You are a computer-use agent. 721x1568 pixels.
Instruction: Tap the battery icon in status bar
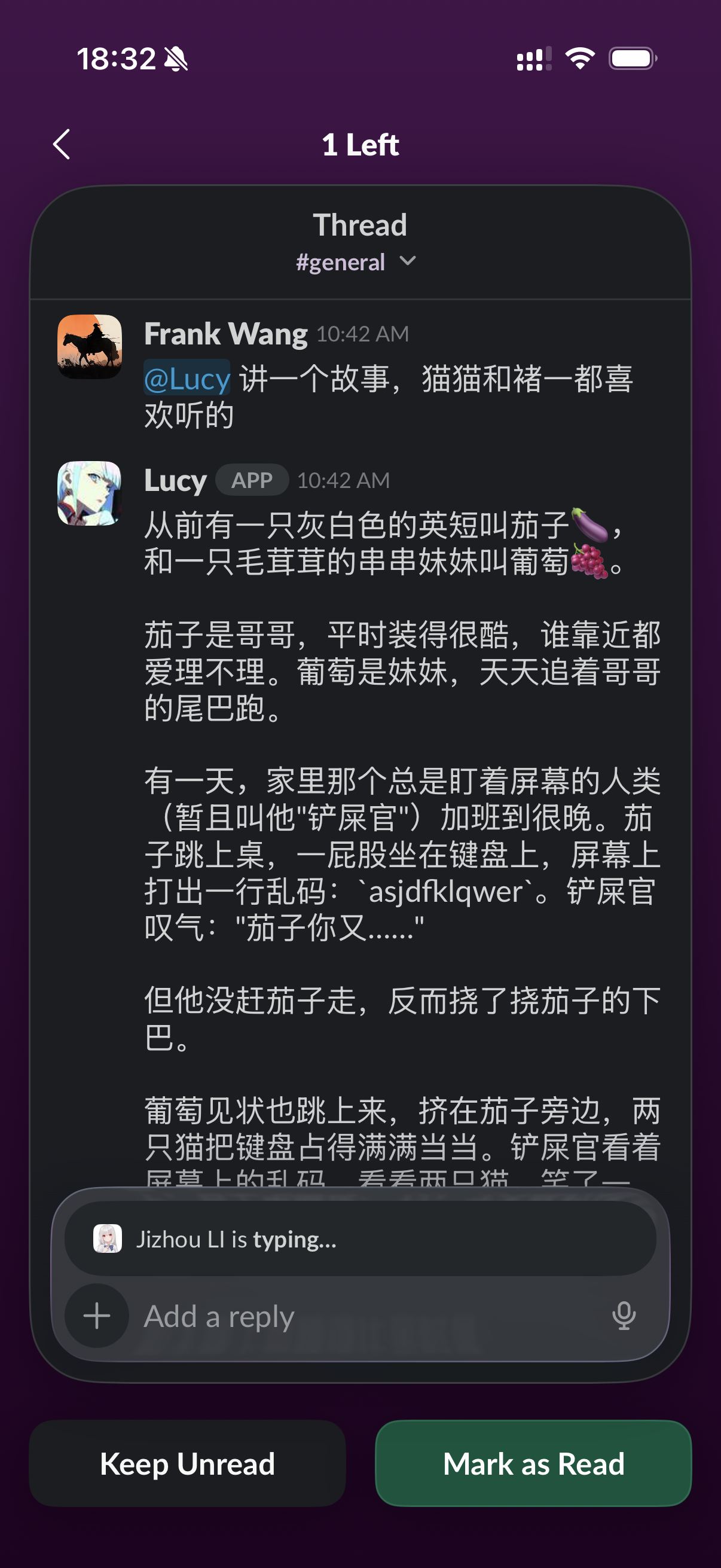(x=633, y=59)
